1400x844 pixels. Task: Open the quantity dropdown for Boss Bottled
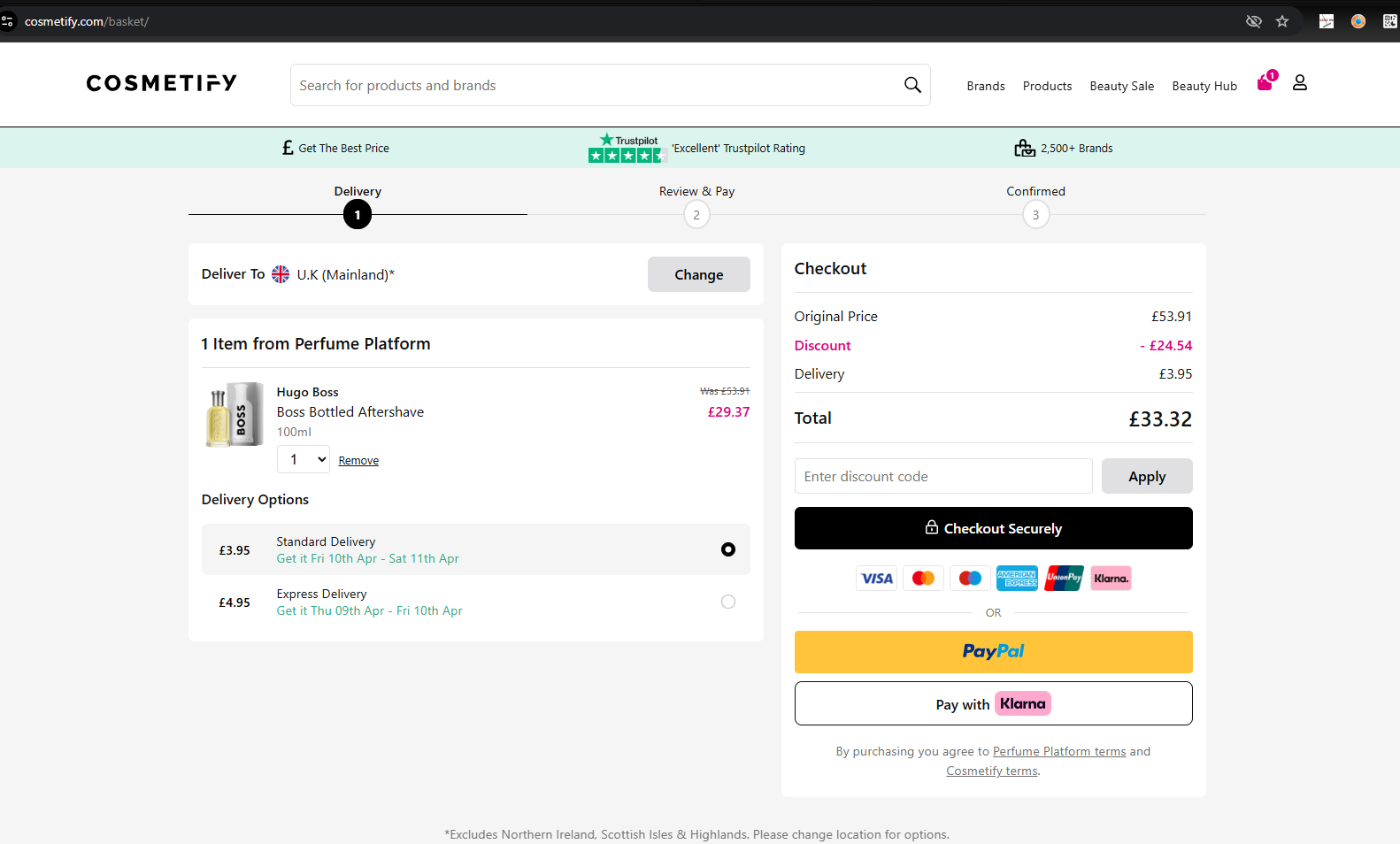[304, 459]
